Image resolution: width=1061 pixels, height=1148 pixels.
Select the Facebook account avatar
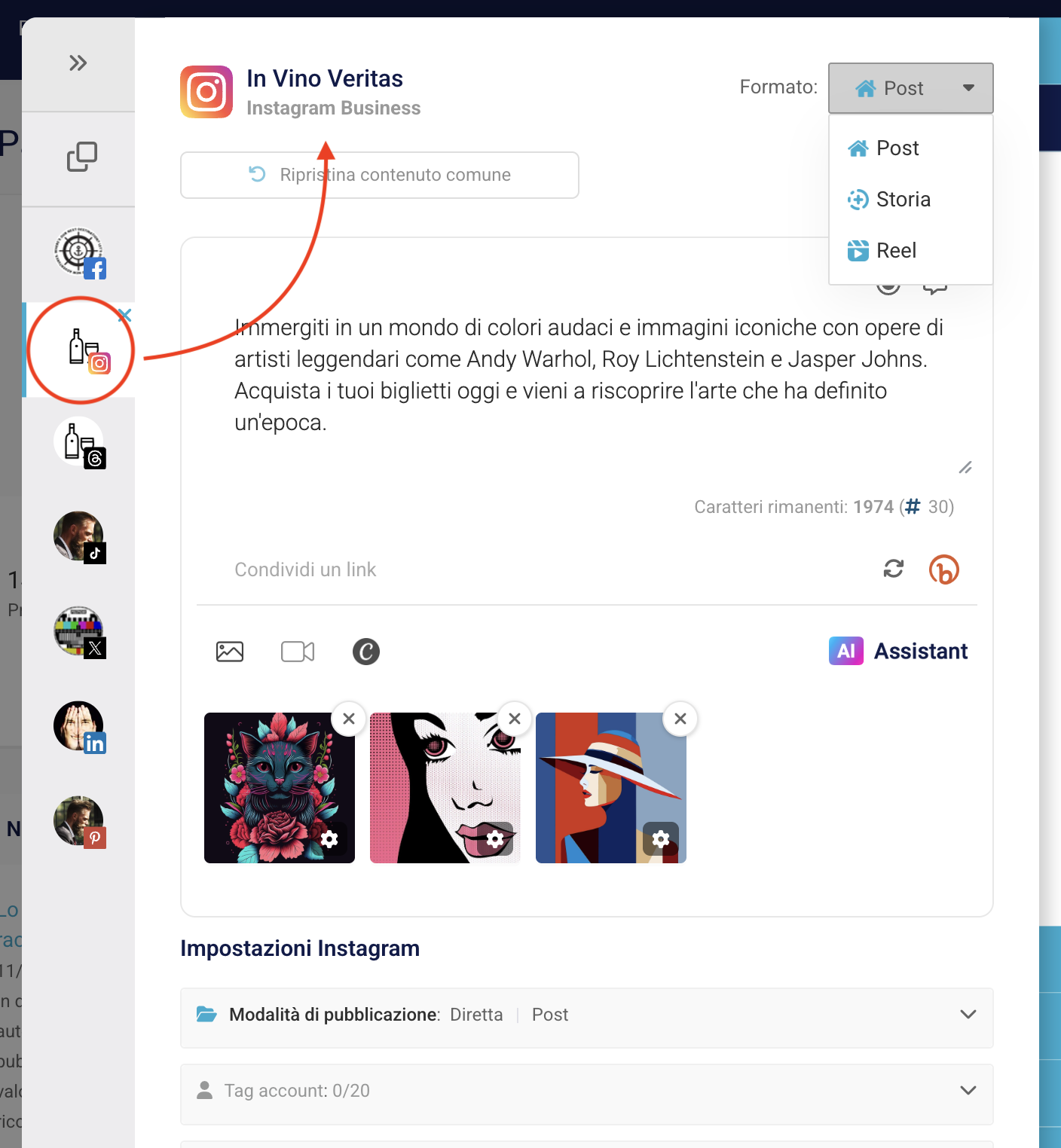tap(79, 253)
